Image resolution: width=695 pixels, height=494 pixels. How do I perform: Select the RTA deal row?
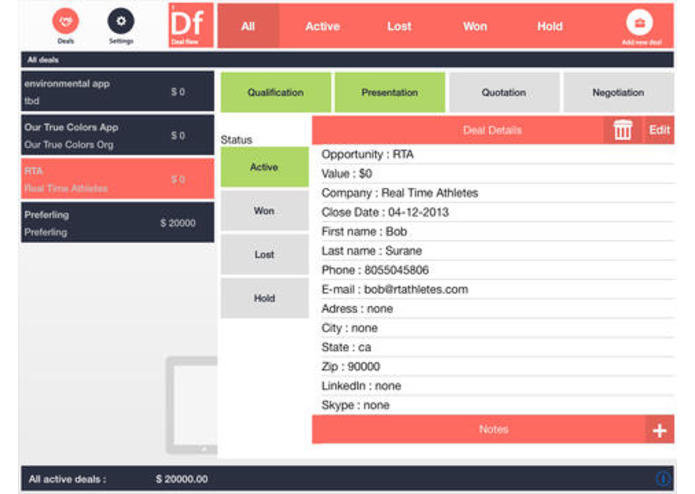(117, 179)
